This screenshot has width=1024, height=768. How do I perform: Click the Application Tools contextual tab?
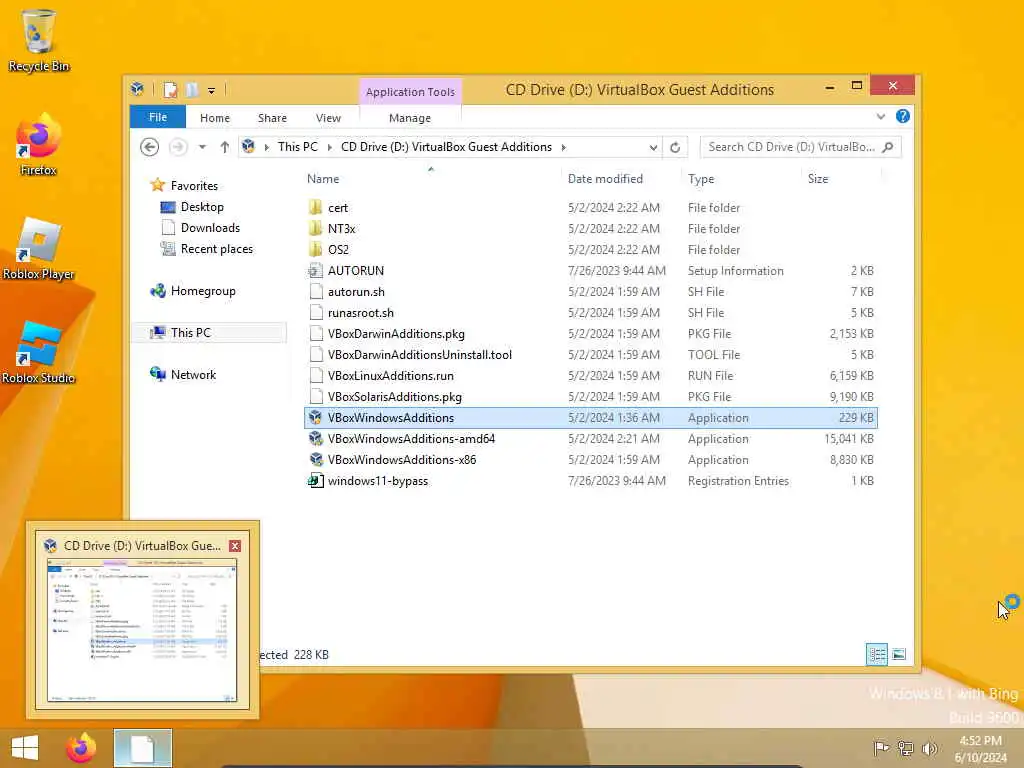tap(410, 92)
